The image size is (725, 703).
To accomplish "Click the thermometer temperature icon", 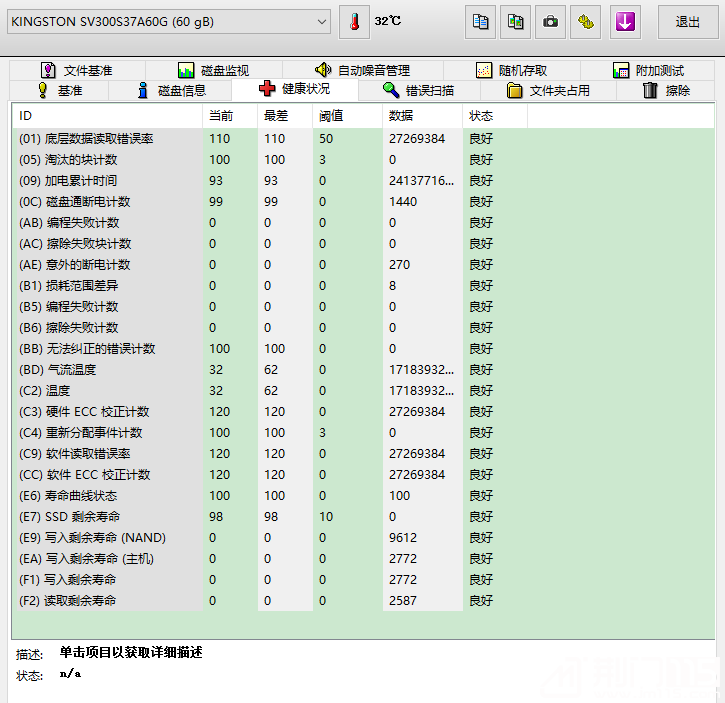I will coord(355,22).
